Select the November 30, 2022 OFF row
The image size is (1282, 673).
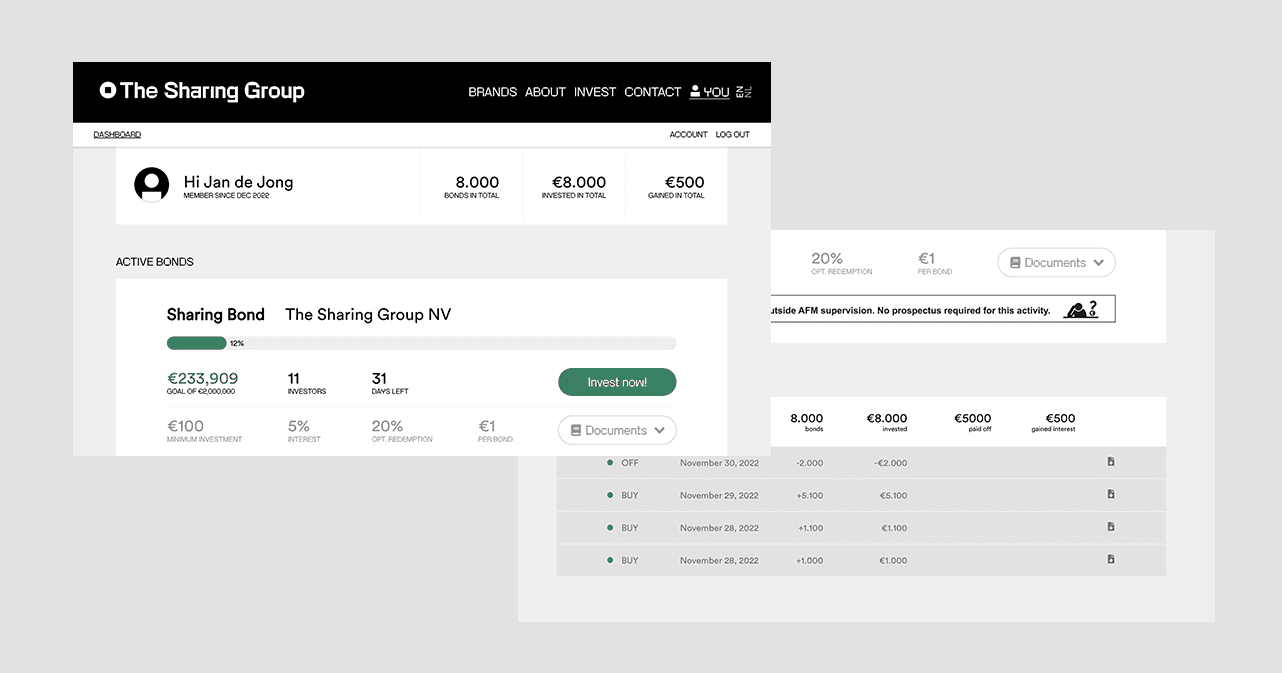[x=861, y=463]
